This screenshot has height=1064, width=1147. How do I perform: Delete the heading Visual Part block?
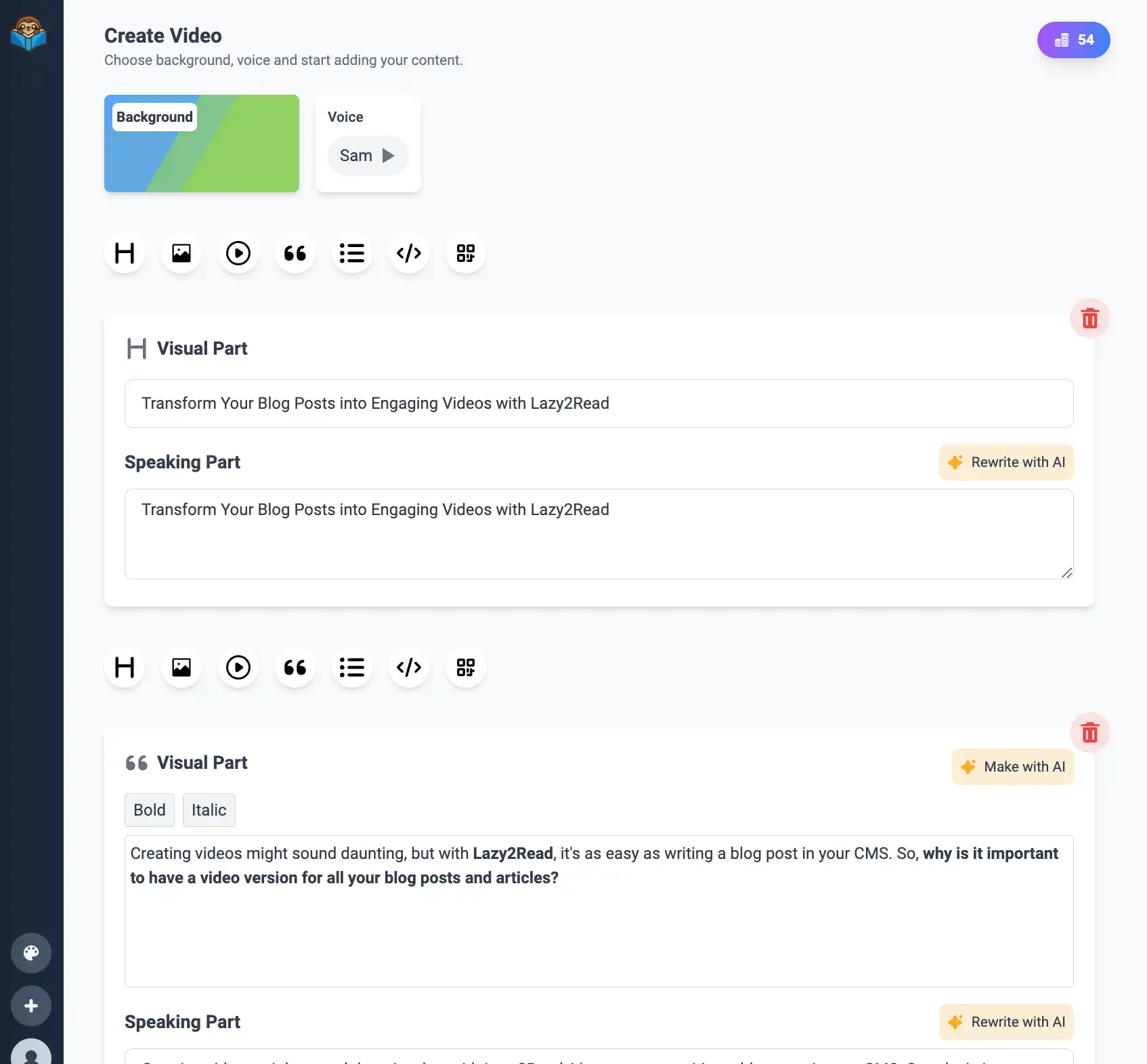click(1090, 318)
